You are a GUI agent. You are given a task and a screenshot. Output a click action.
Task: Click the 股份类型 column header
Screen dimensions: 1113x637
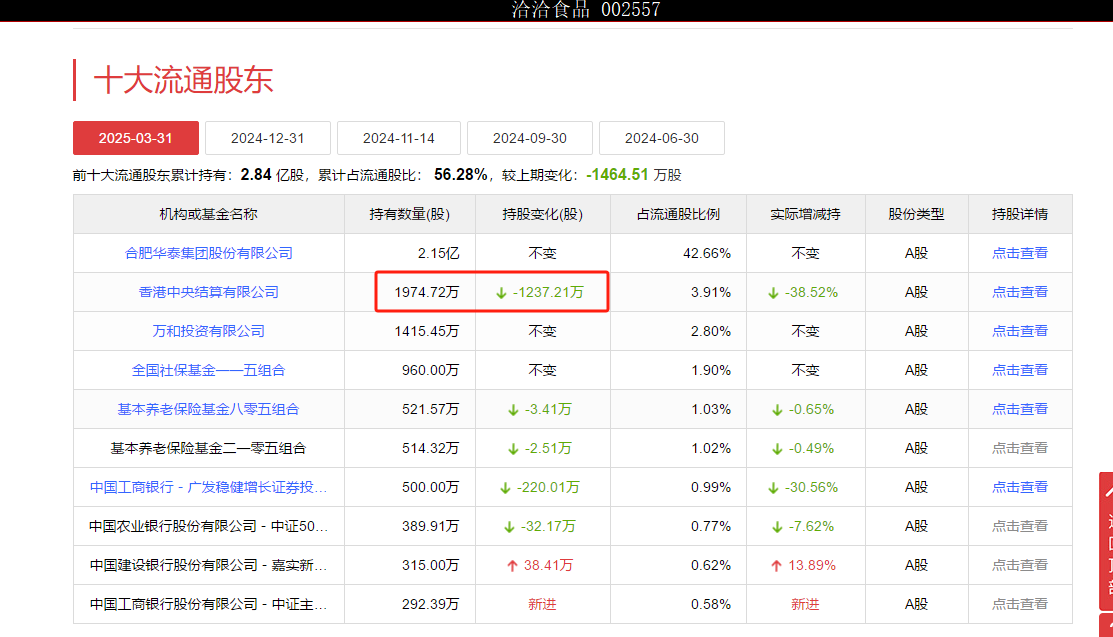tap(916, 214)
